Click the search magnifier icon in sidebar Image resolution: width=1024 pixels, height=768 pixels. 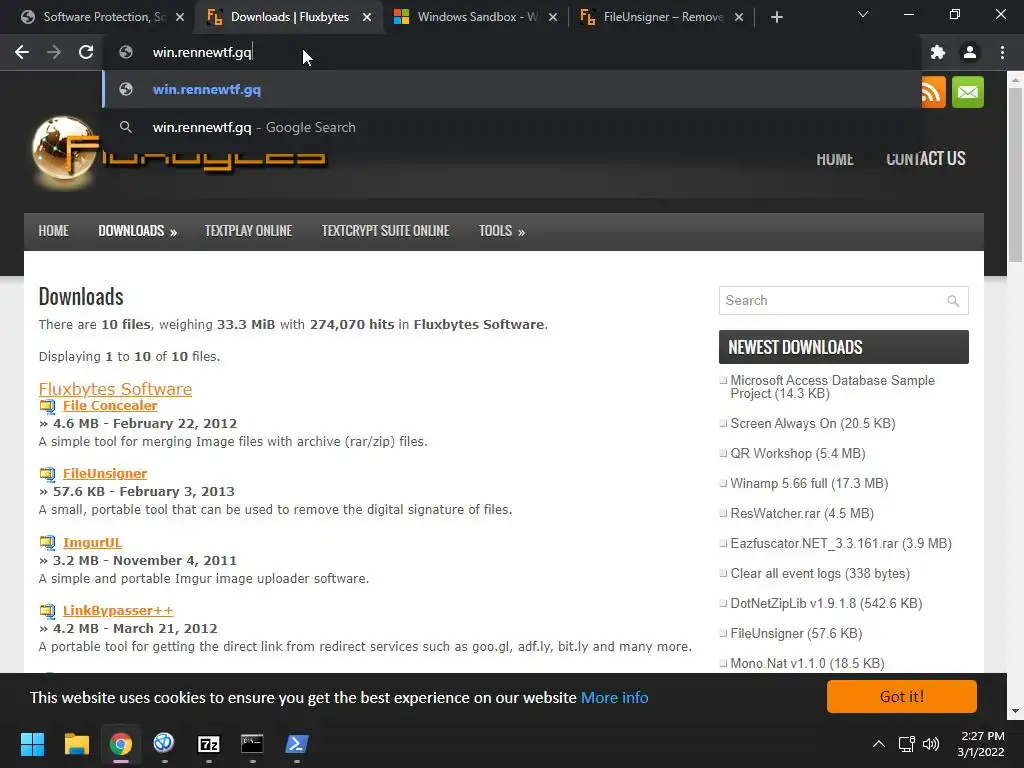tap(953, 301)
